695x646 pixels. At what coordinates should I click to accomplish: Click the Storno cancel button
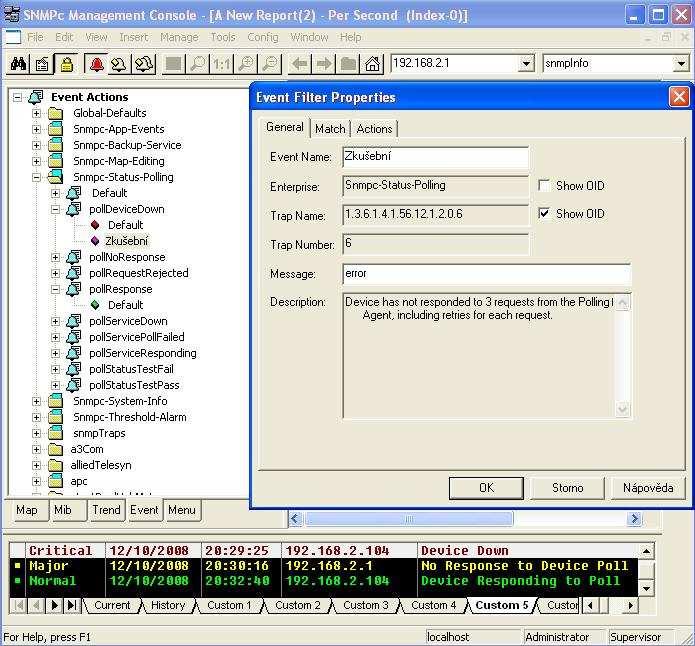coord(567,488)
